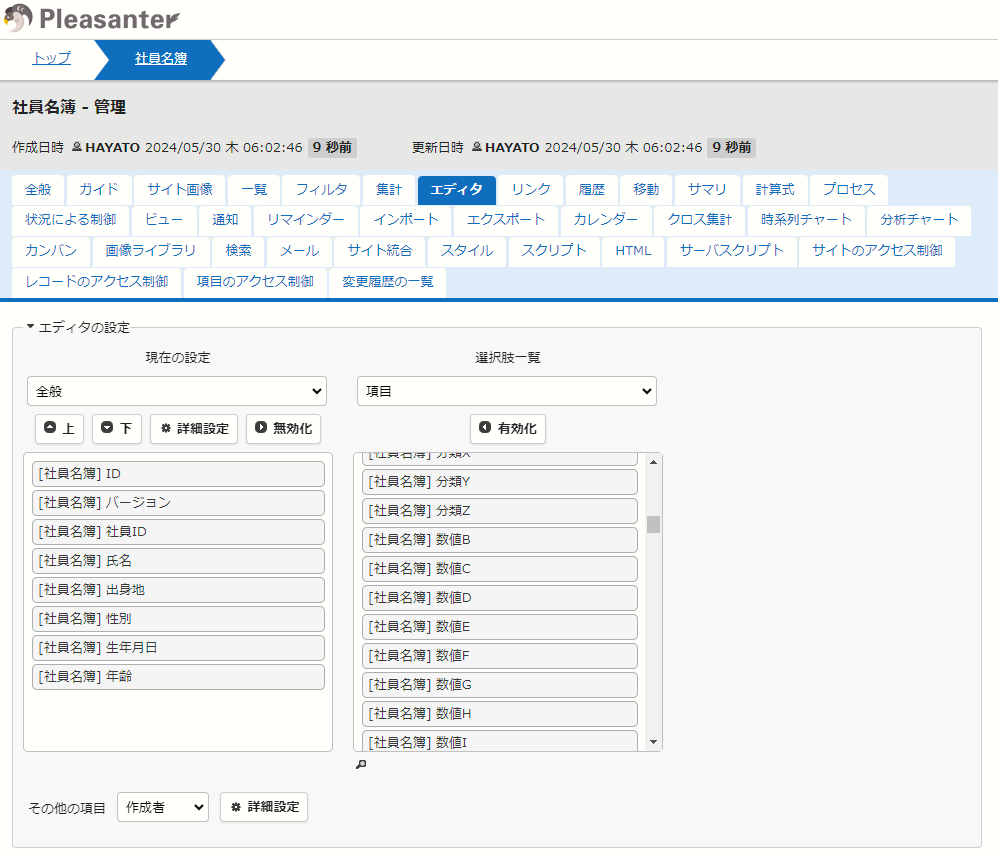Open the カレンダー tab
This screenshot has height=857, width=998.
(606, 220)
